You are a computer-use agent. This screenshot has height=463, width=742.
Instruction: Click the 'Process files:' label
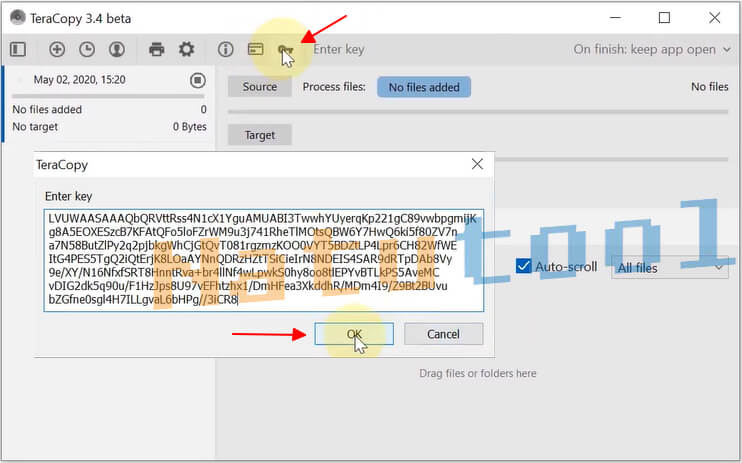pos(334,87)
